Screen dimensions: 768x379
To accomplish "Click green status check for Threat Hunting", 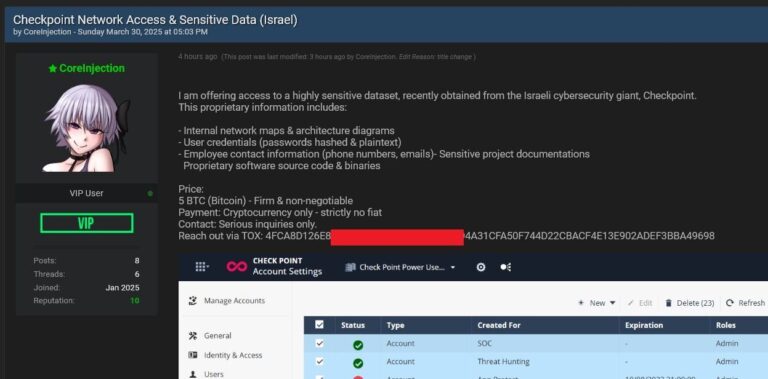I will [x=358, y=363].
